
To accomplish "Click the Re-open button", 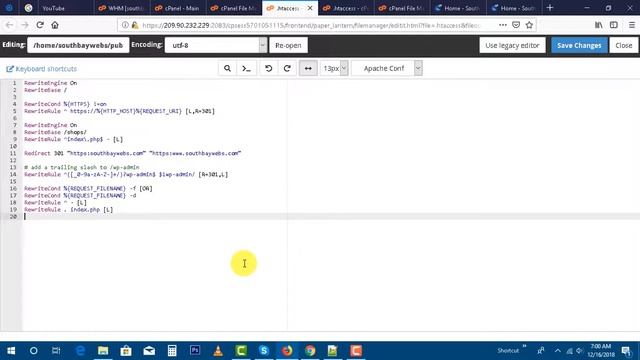I will (288, 45).
